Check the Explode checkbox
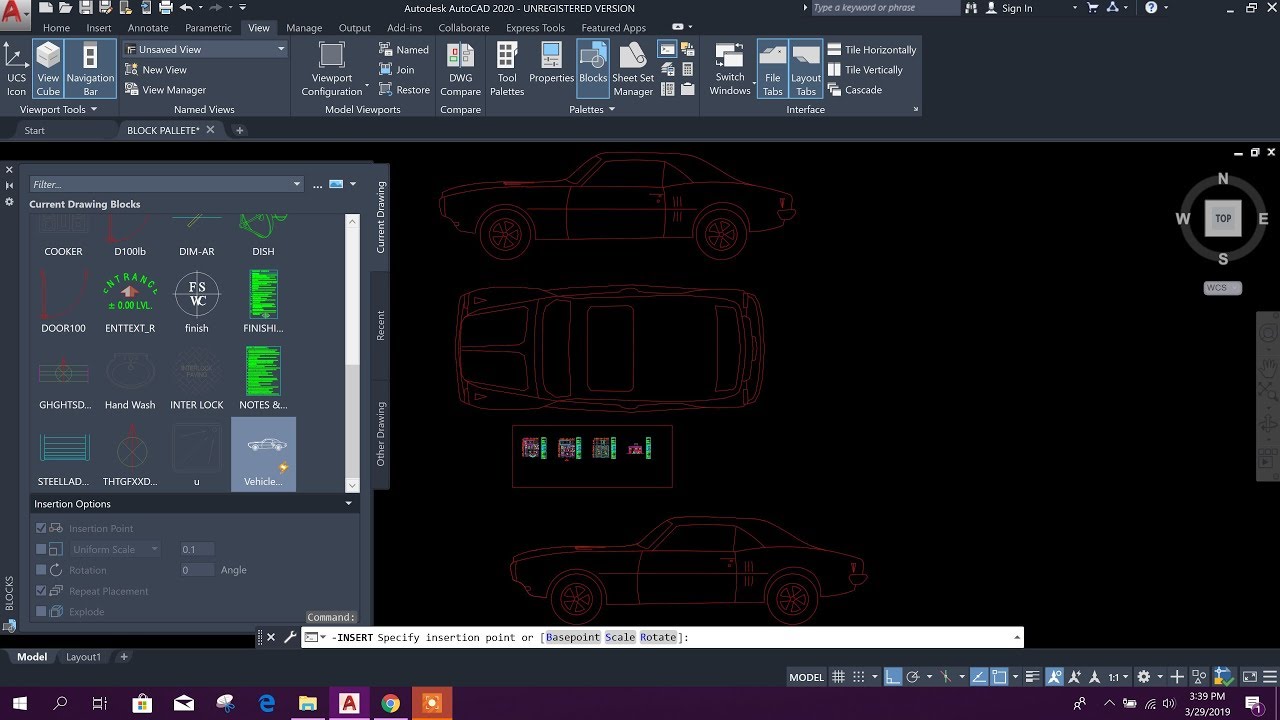The height and width of the screenshot is (720, 1280). pos(41,611)
